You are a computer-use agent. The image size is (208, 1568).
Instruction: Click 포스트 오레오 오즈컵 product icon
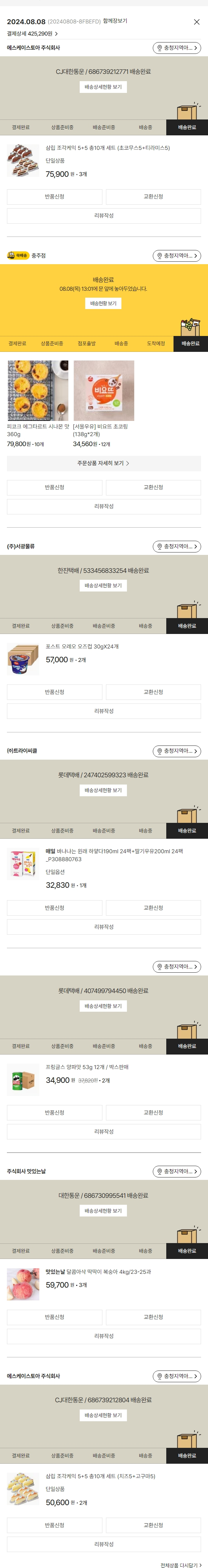(x=23, y=660)
